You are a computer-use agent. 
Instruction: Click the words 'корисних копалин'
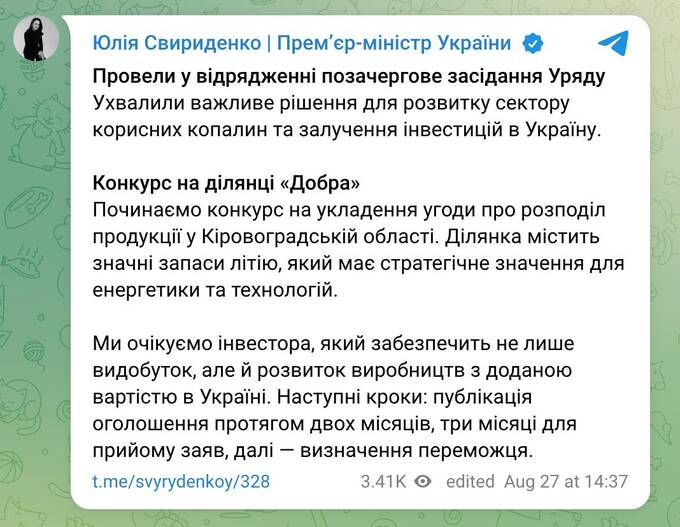[x=177, y=131]
